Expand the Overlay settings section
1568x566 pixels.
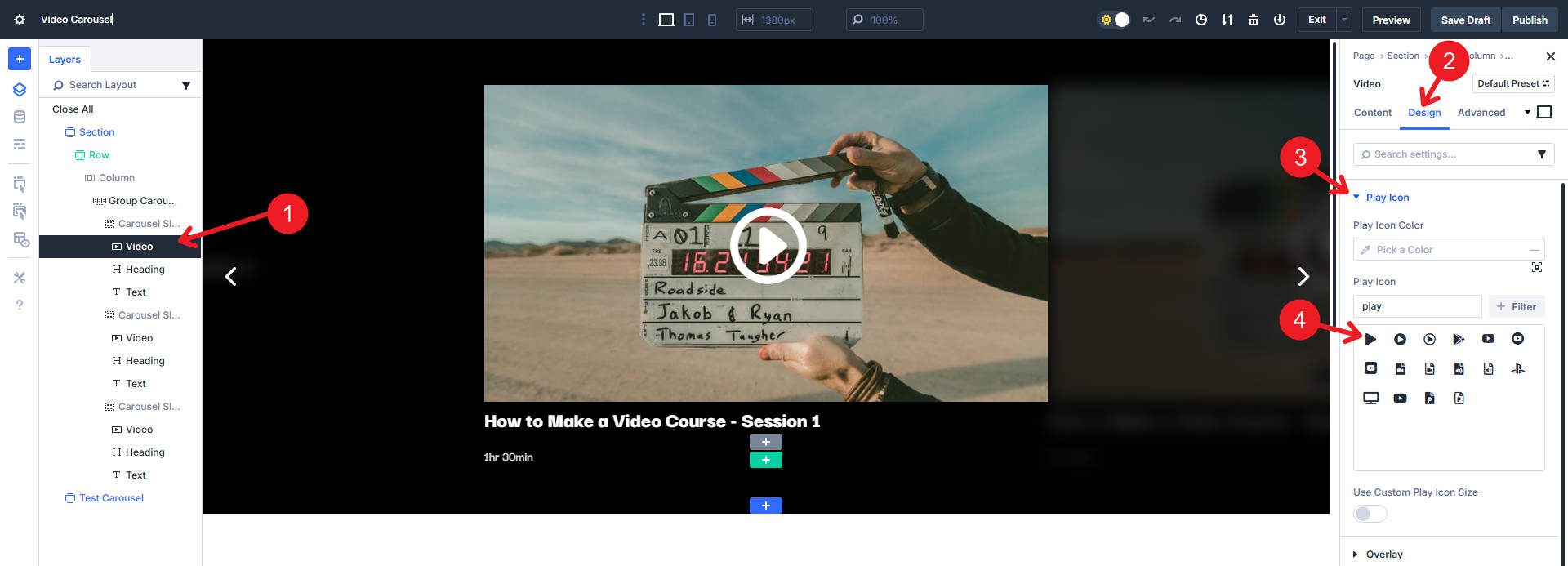(x=1383, y=555)
